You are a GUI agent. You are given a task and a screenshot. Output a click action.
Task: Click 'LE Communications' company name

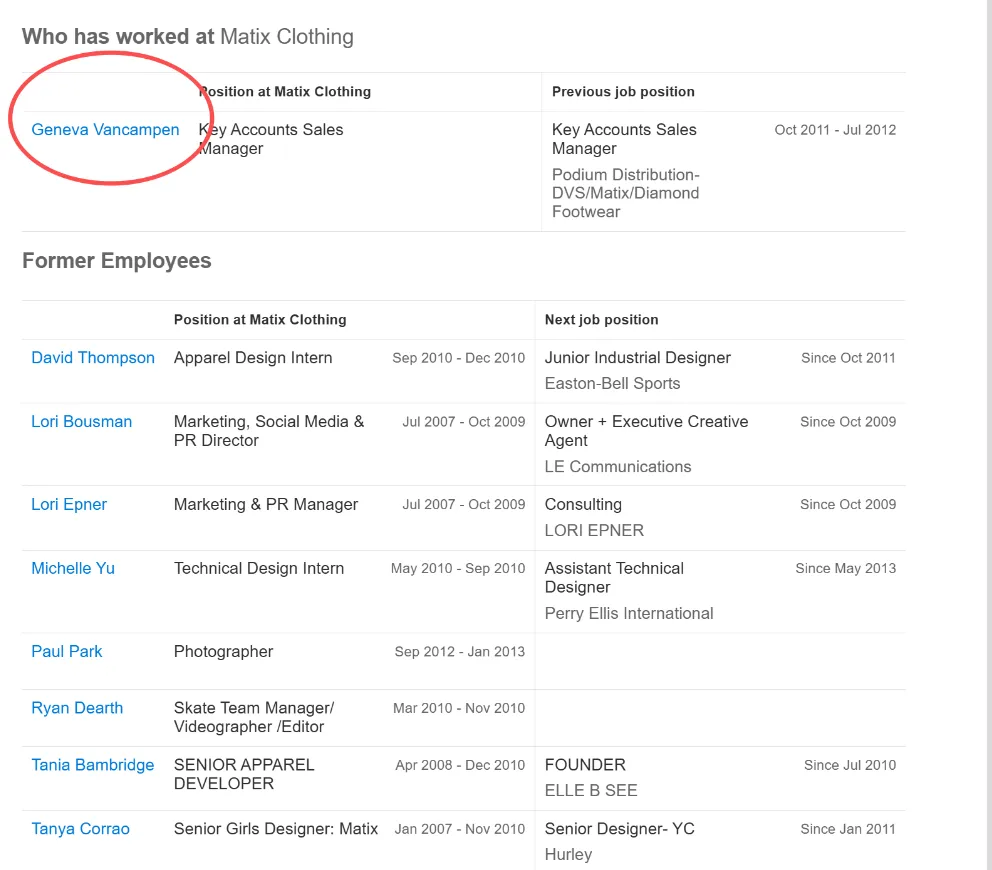pyautogui.click(x=618, y=466)
